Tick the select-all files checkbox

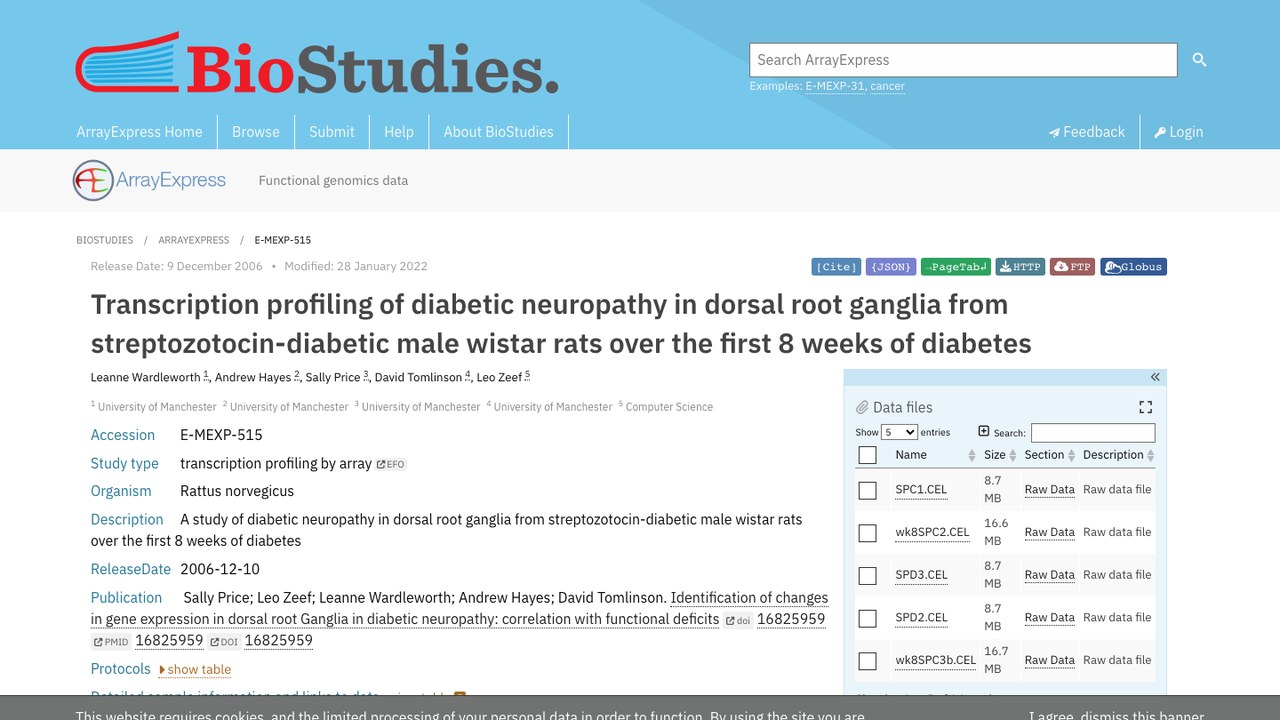tap(867, 455)
